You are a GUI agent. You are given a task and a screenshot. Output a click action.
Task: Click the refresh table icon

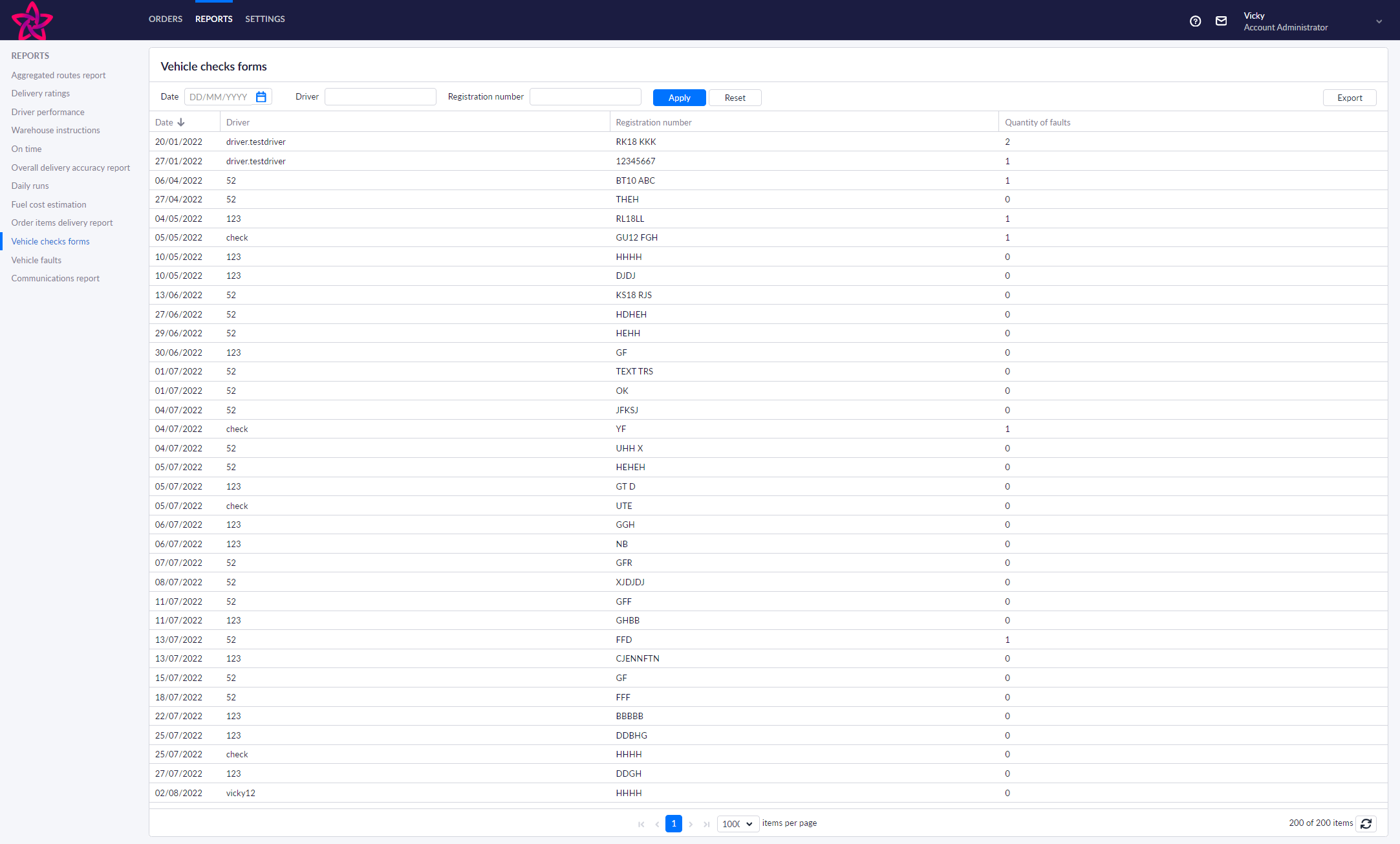[x=1366, y=823]
